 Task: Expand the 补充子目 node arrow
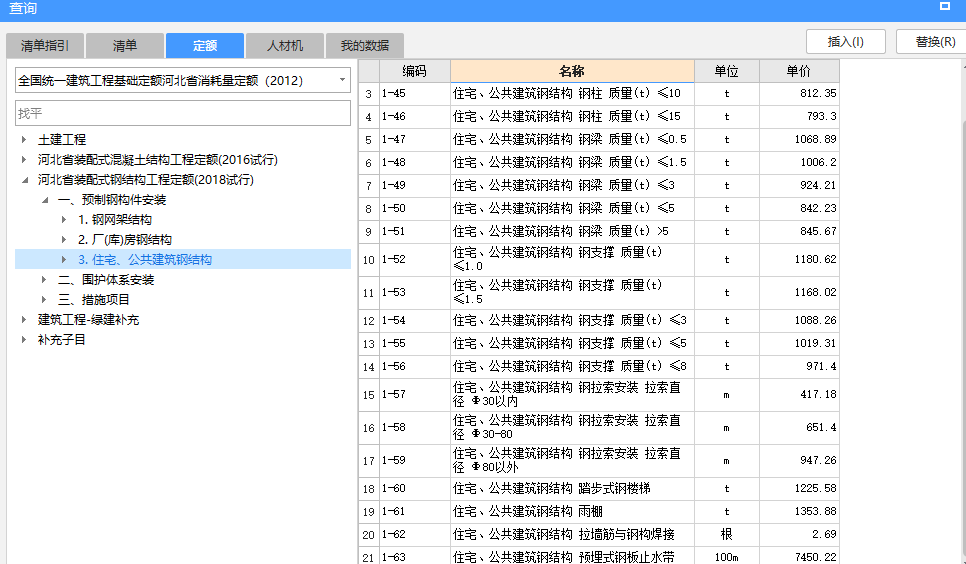point(24,340)
